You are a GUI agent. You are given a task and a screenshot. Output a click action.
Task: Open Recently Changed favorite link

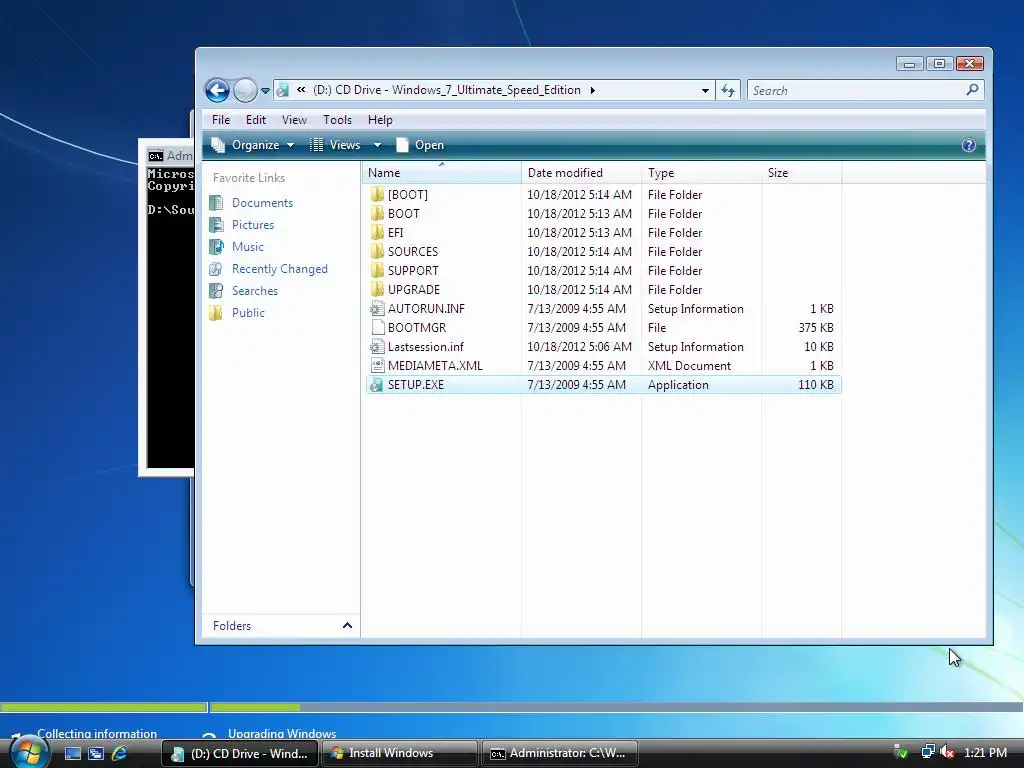[x=280, y=269]
